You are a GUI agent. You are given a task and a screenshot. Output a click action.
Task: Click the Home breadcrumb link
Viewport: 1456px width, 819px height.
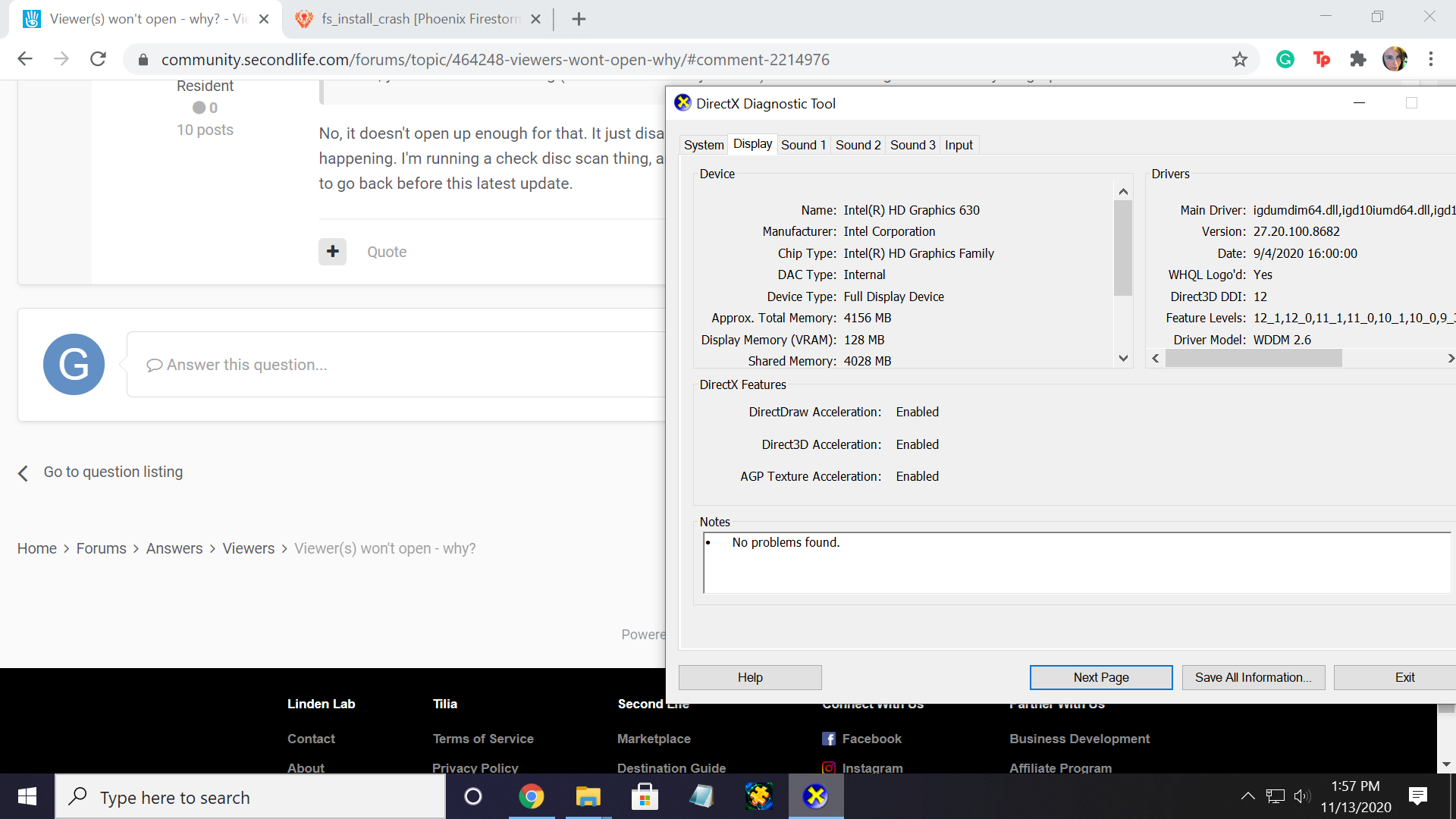coord(37,548)
